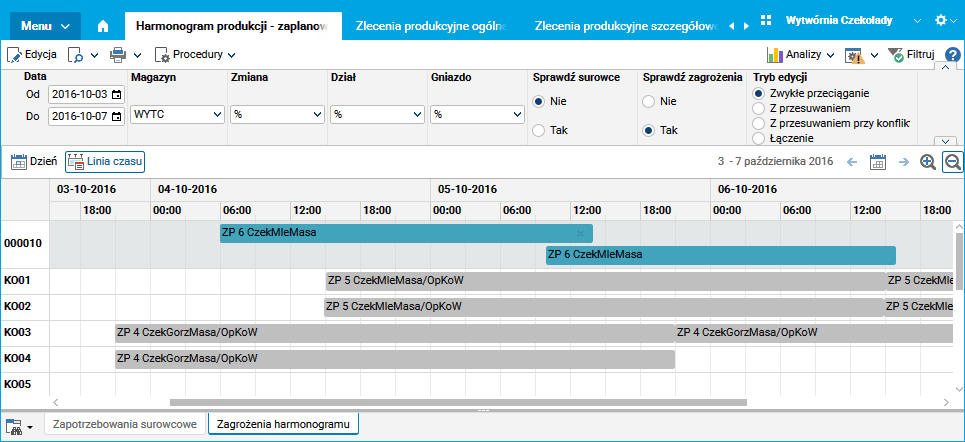Set Sprawdź surowce to Tak

click(539, 131)
